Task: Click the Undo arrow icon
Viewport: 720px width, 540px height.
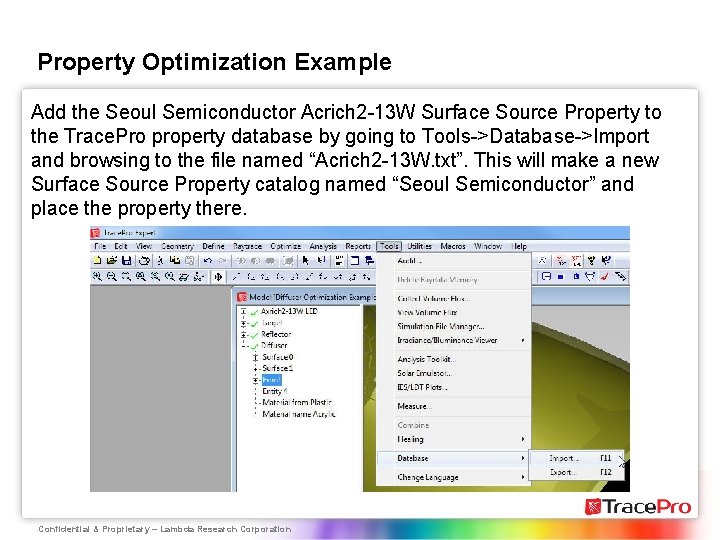Action: coord(208,261)
